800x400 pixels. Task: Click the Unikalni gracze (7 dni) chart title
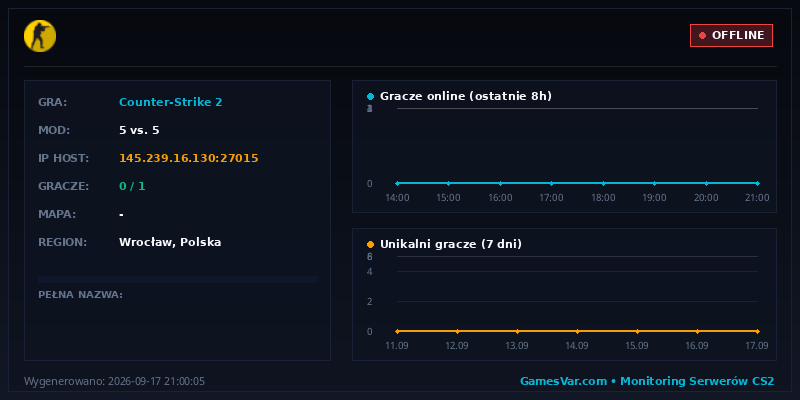pos(451,244)
